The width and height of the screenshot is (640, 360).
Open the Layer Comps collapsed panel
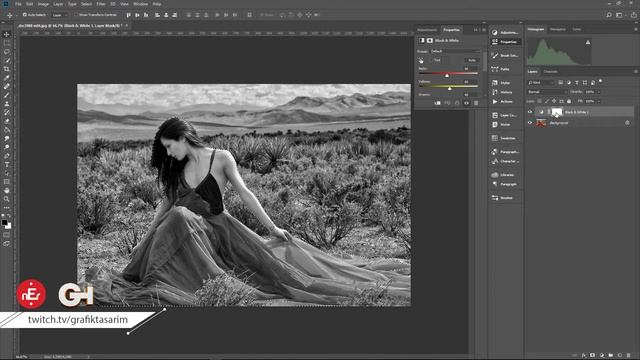(505, 115)
